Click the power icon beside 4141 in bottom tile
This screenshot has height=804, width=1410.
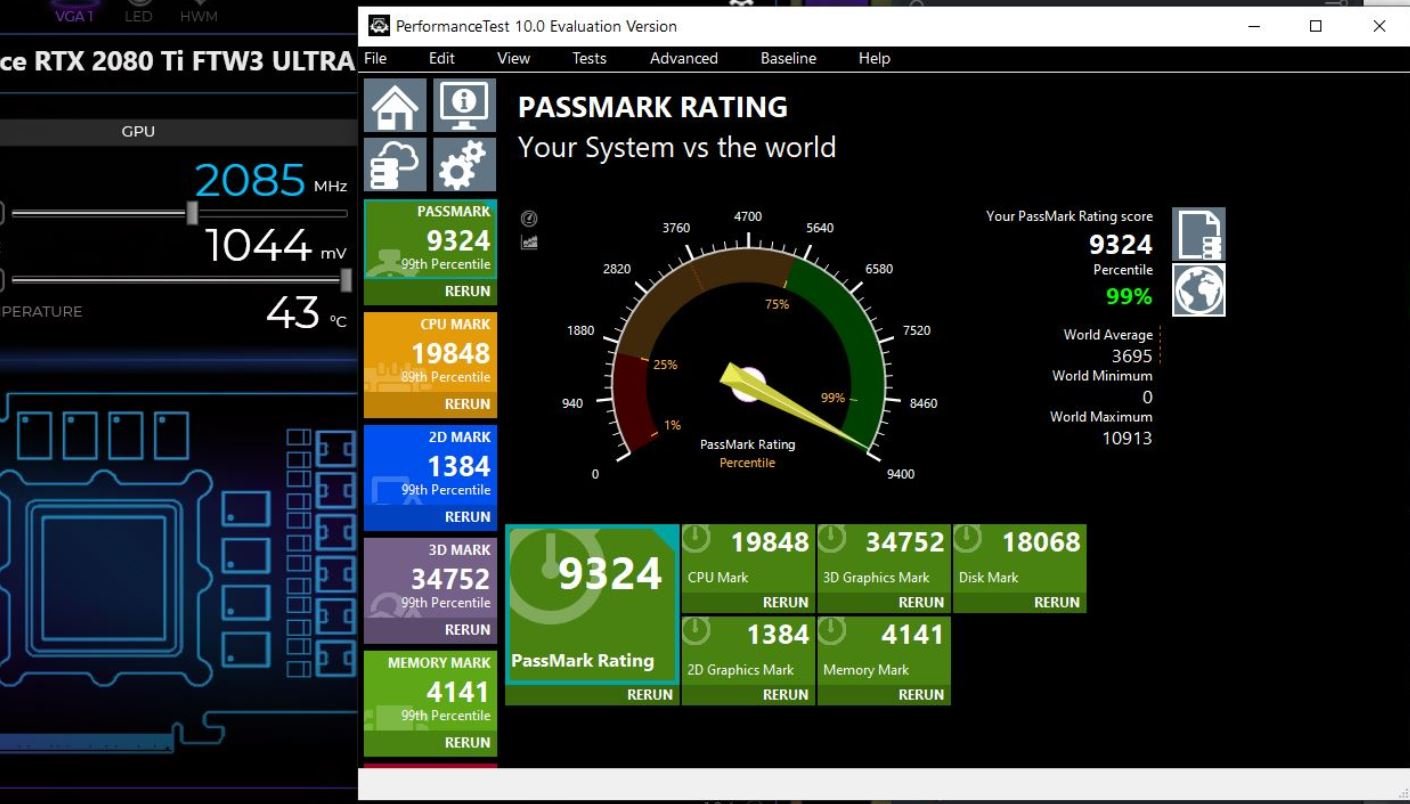(x=833, y=632)
